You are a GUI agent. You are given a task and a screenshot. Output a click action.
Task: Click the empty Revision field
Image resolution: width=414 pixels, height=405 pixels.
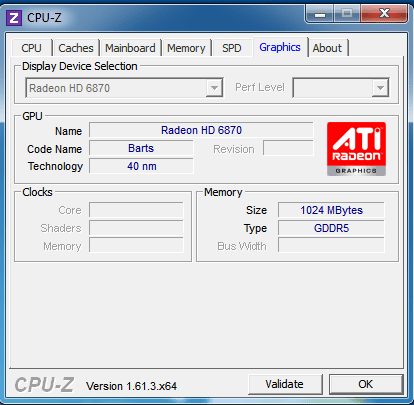pyautogui.click(x=288, y=148)
